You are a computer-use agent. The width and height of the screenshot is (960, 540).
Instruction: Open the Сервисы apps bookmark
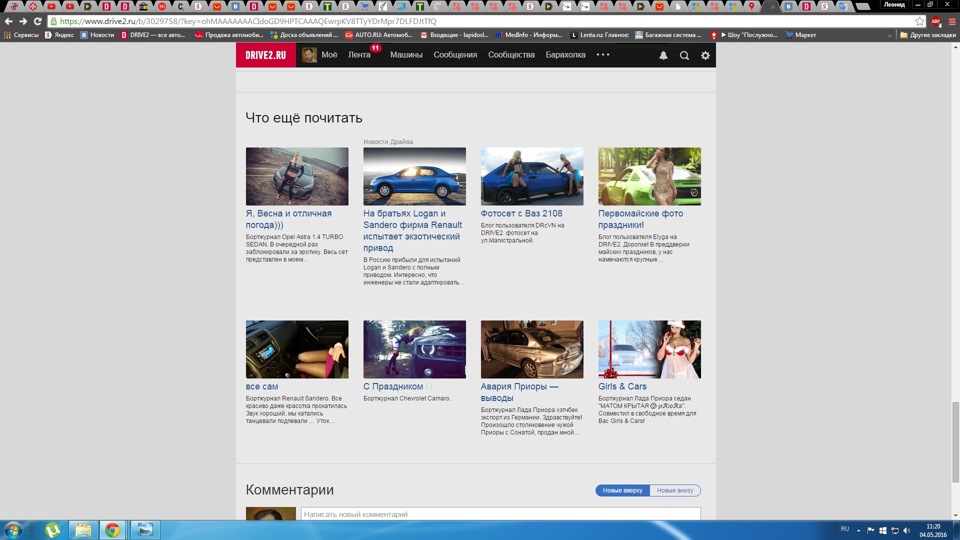21,35
